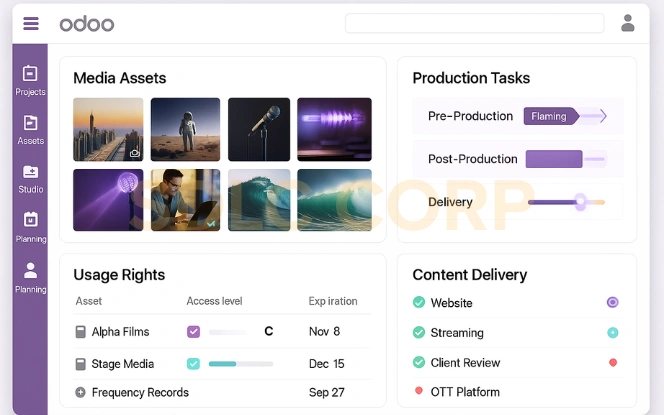Open the astronaut thumbnail

pyautogui.click(x=185, y=130)
